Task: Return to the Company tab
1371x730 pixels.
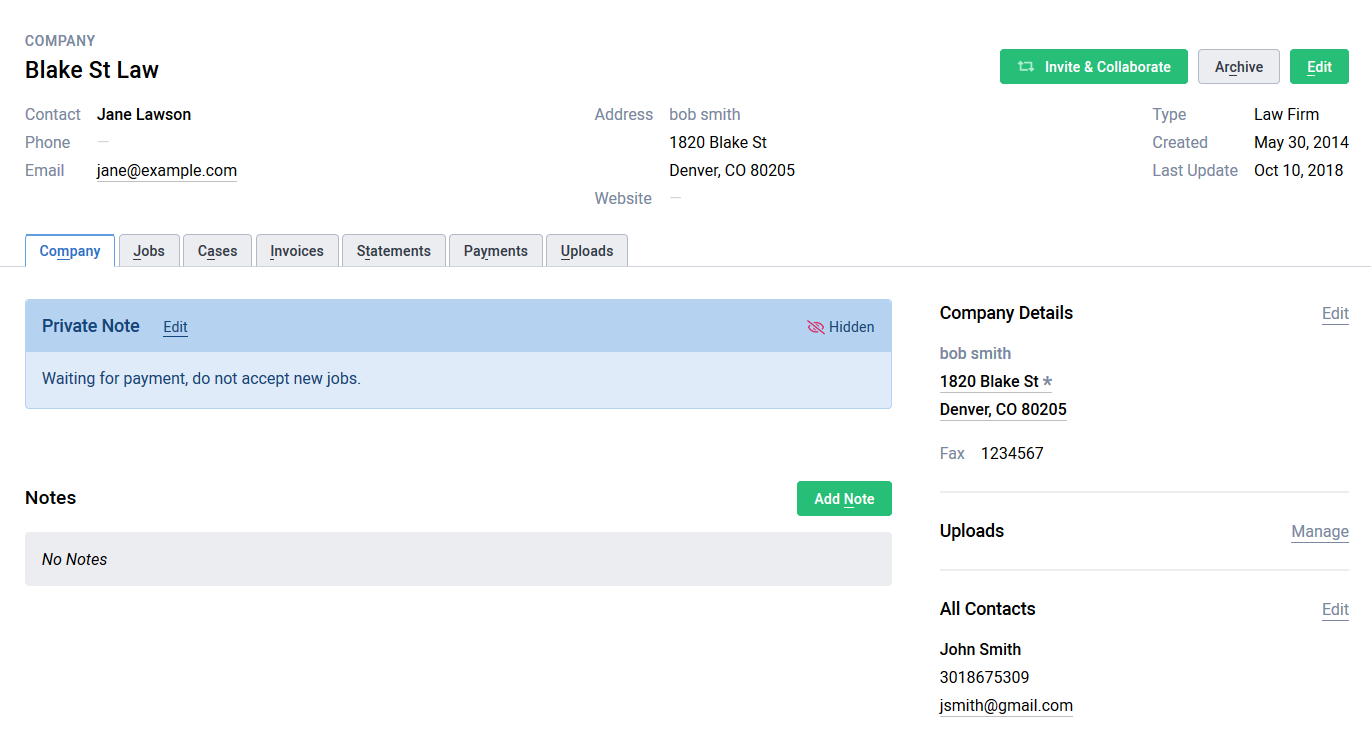Action: click(69, 250)
